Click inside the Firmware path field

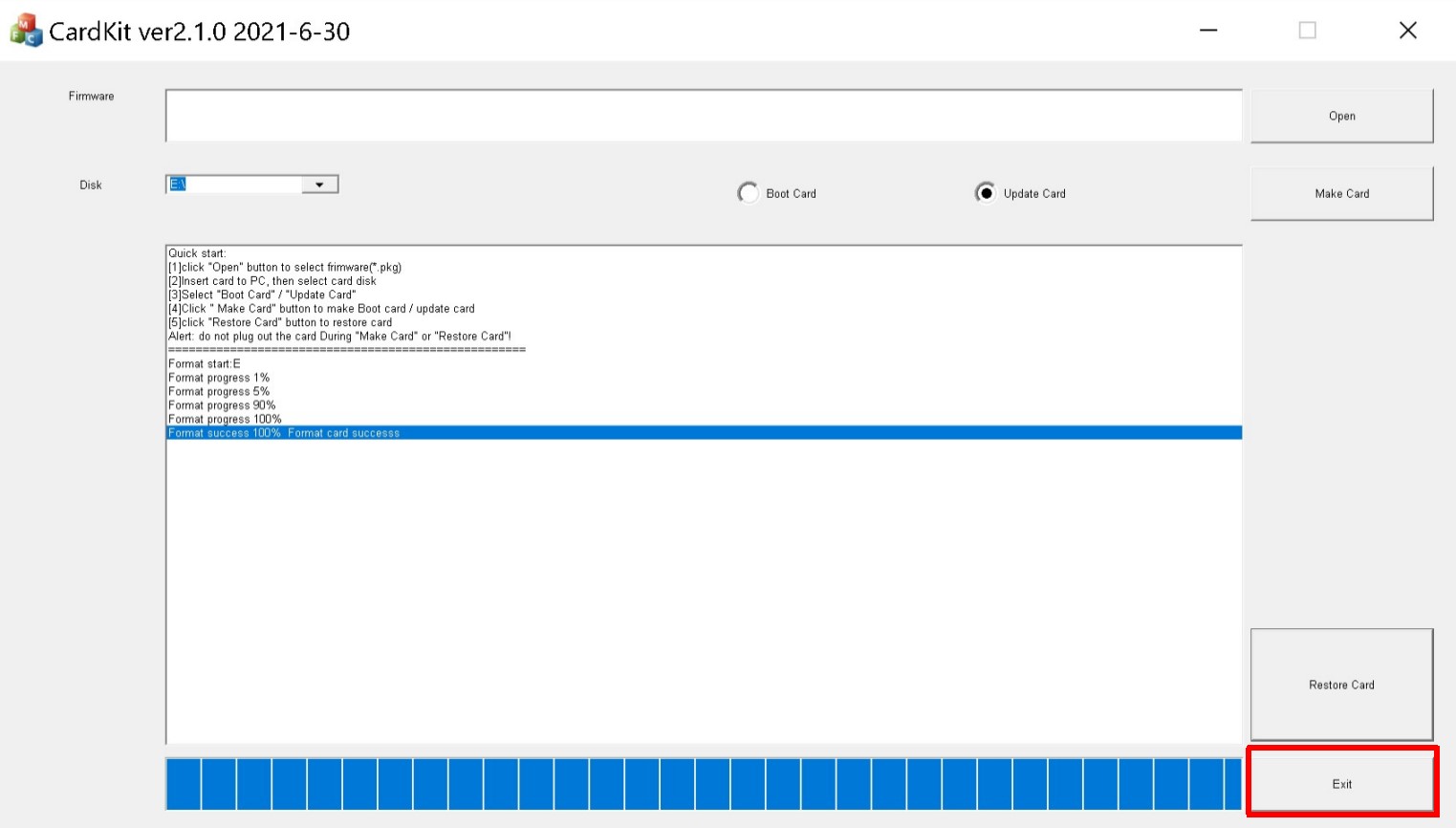[703, 116]
